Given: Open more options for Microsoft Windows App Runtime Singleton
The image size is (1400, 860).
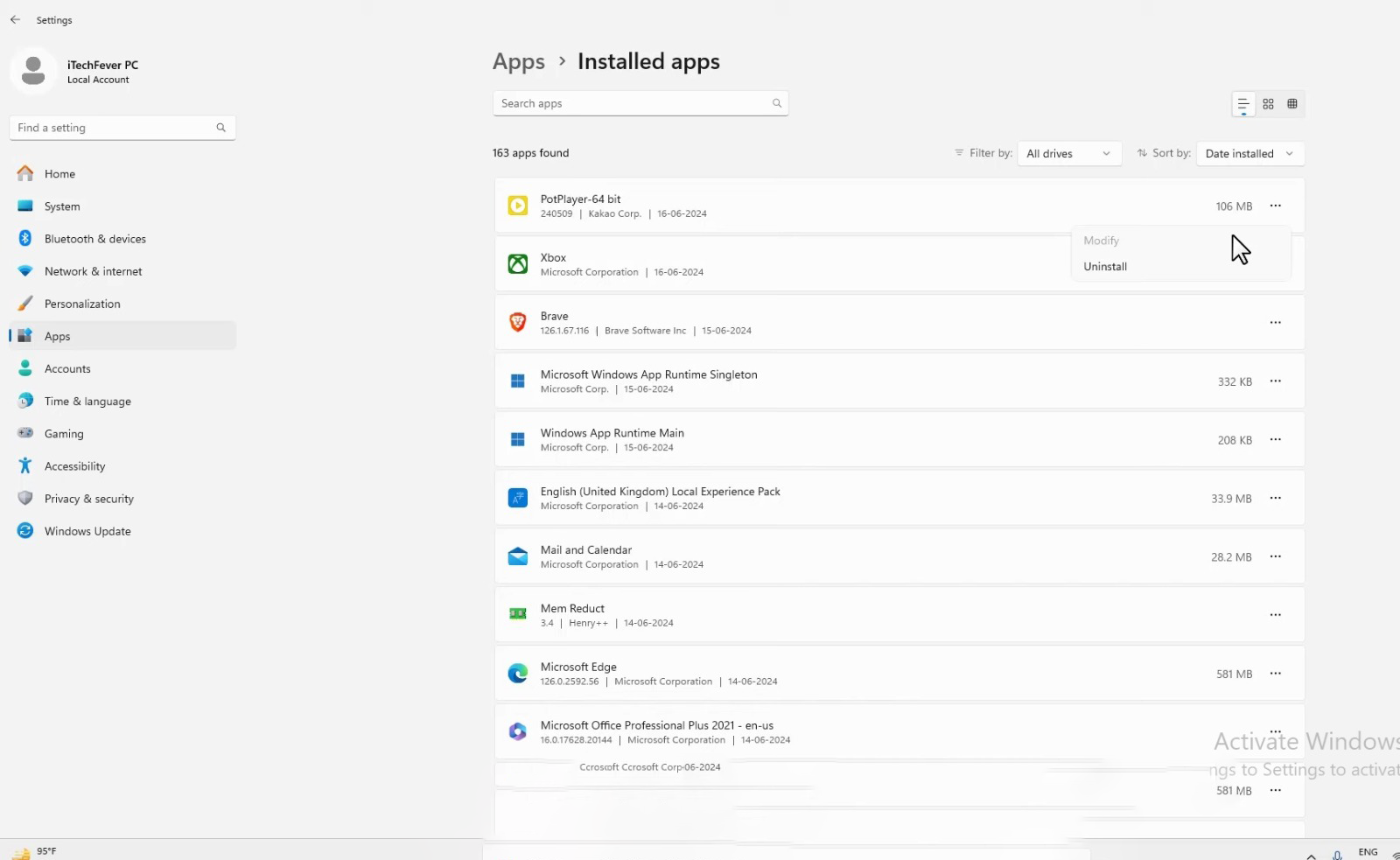Looking at the screenshot, I should tap(1276, 381).
